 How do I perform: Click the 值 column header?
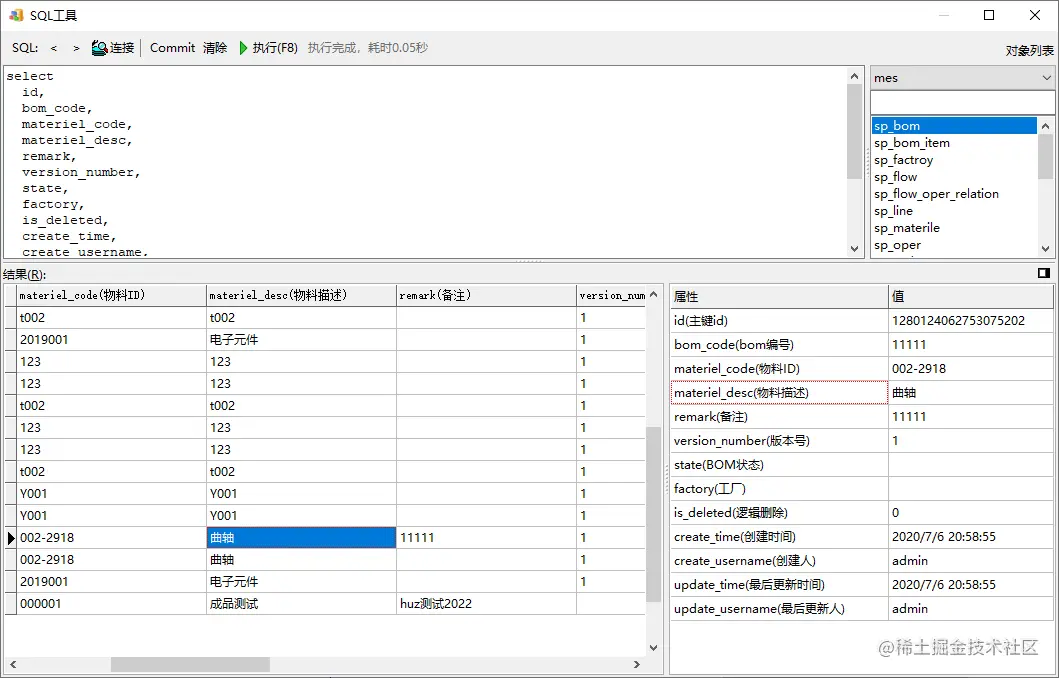click(971, 296)
